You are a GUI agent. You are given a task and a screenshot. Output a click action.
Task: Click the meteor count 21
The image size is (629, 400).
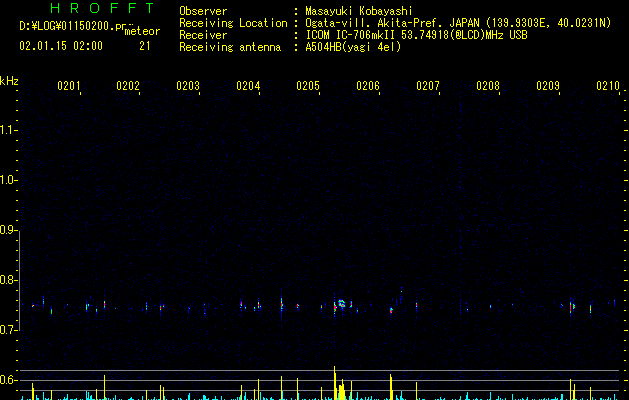tap(145, 46)
